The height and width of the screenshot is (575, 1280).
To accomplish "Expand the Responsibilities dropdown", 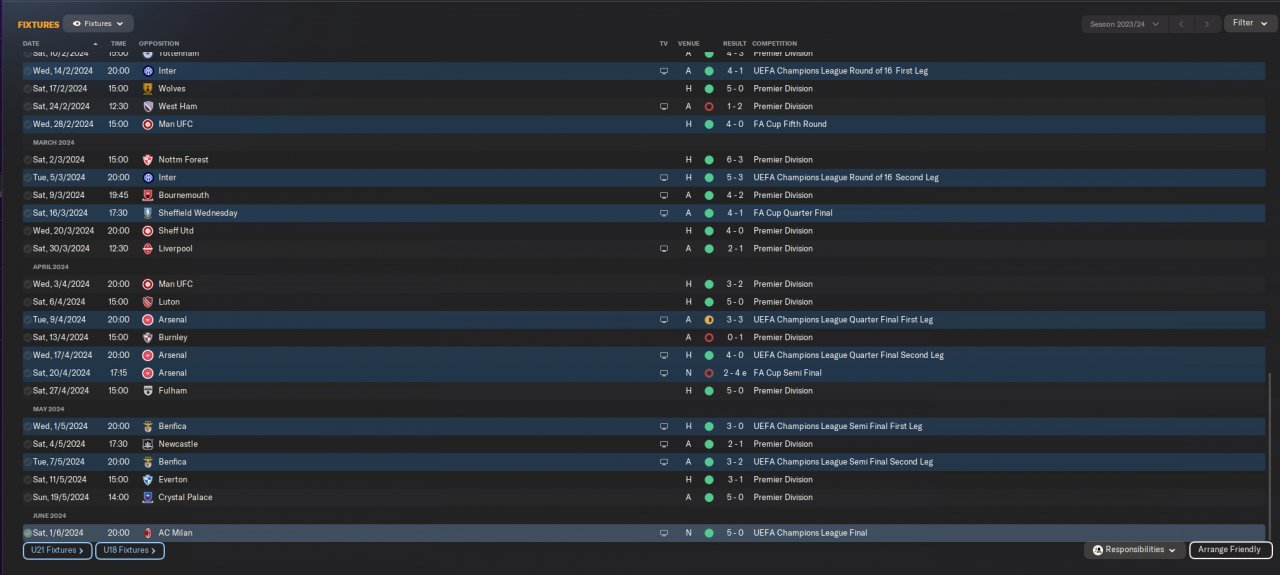I will click(x=1134, y=550).
